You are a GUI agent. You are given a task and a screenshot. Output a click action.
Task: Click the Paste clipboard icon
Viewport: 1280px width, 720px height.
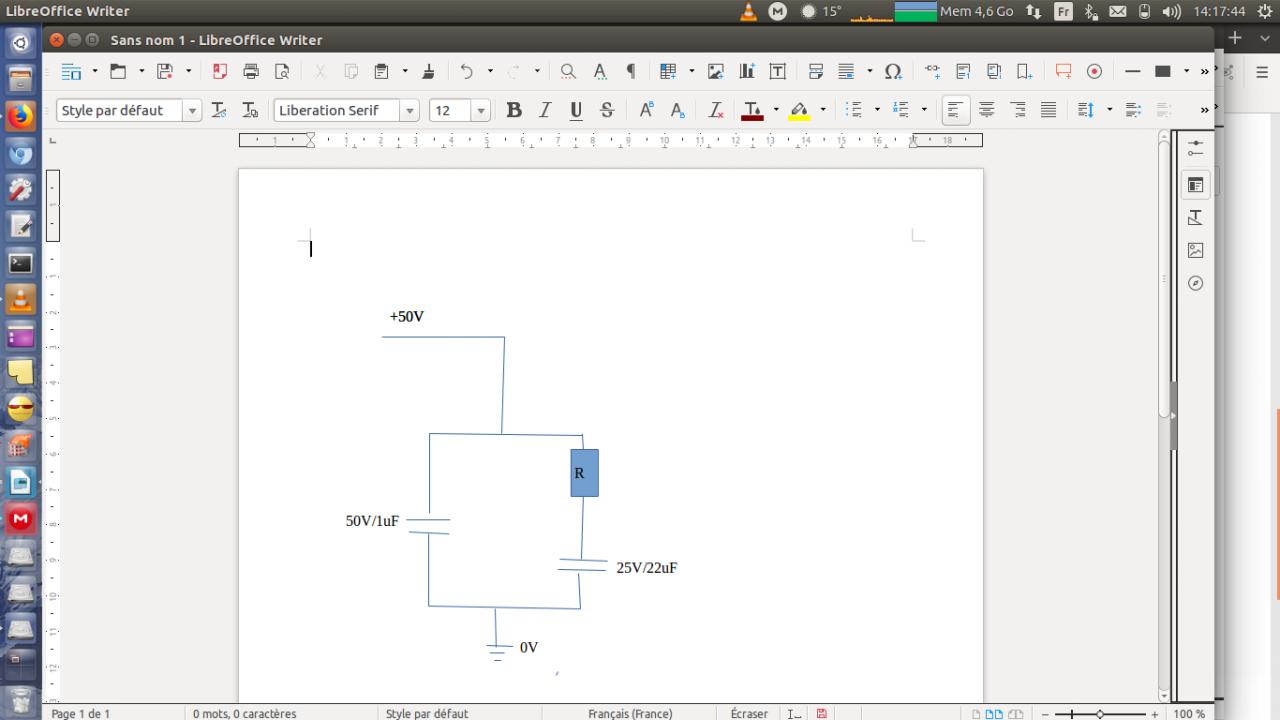coord(381,71)
